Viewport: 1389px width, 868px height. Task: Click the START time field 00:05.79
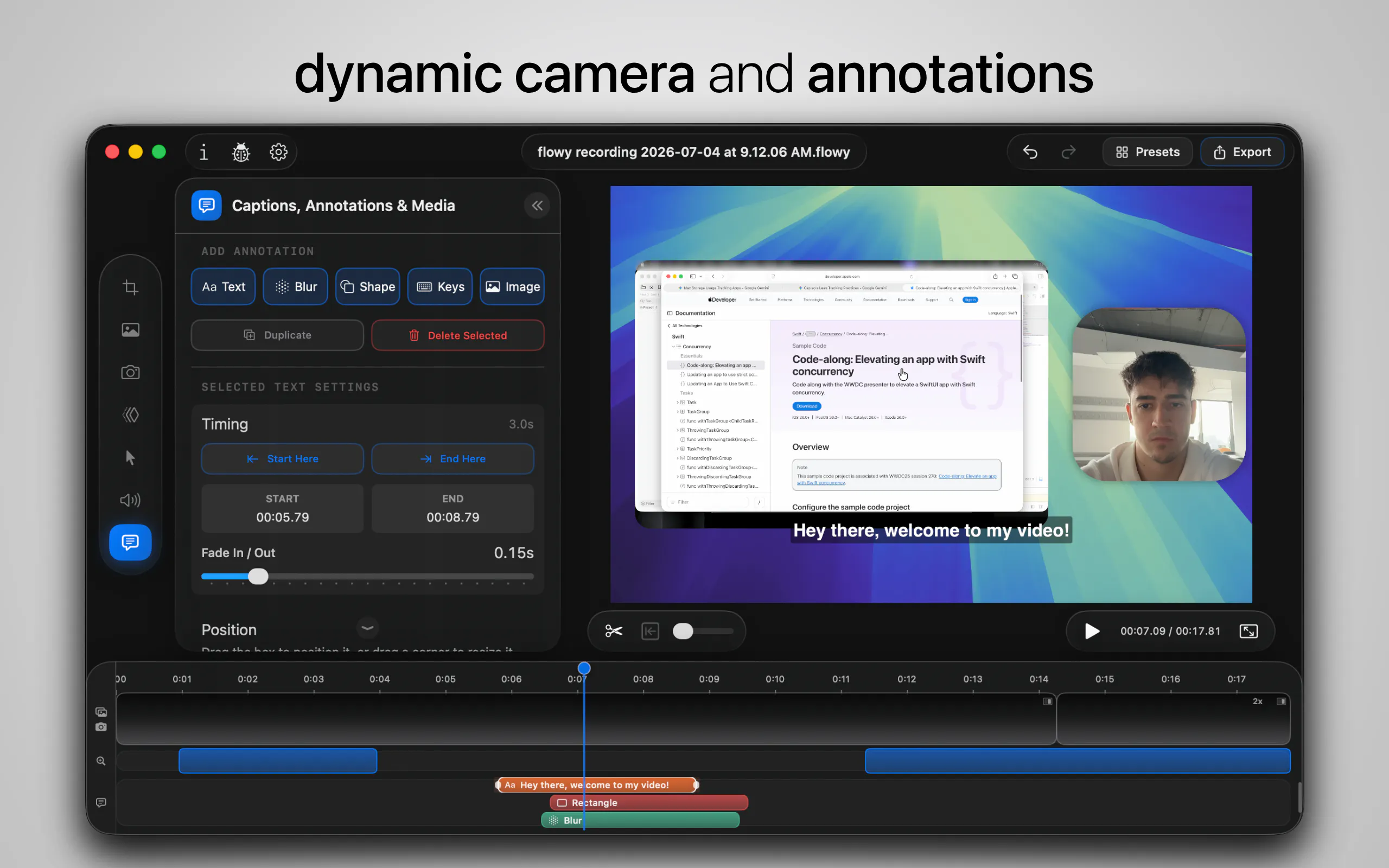point(282,509)
